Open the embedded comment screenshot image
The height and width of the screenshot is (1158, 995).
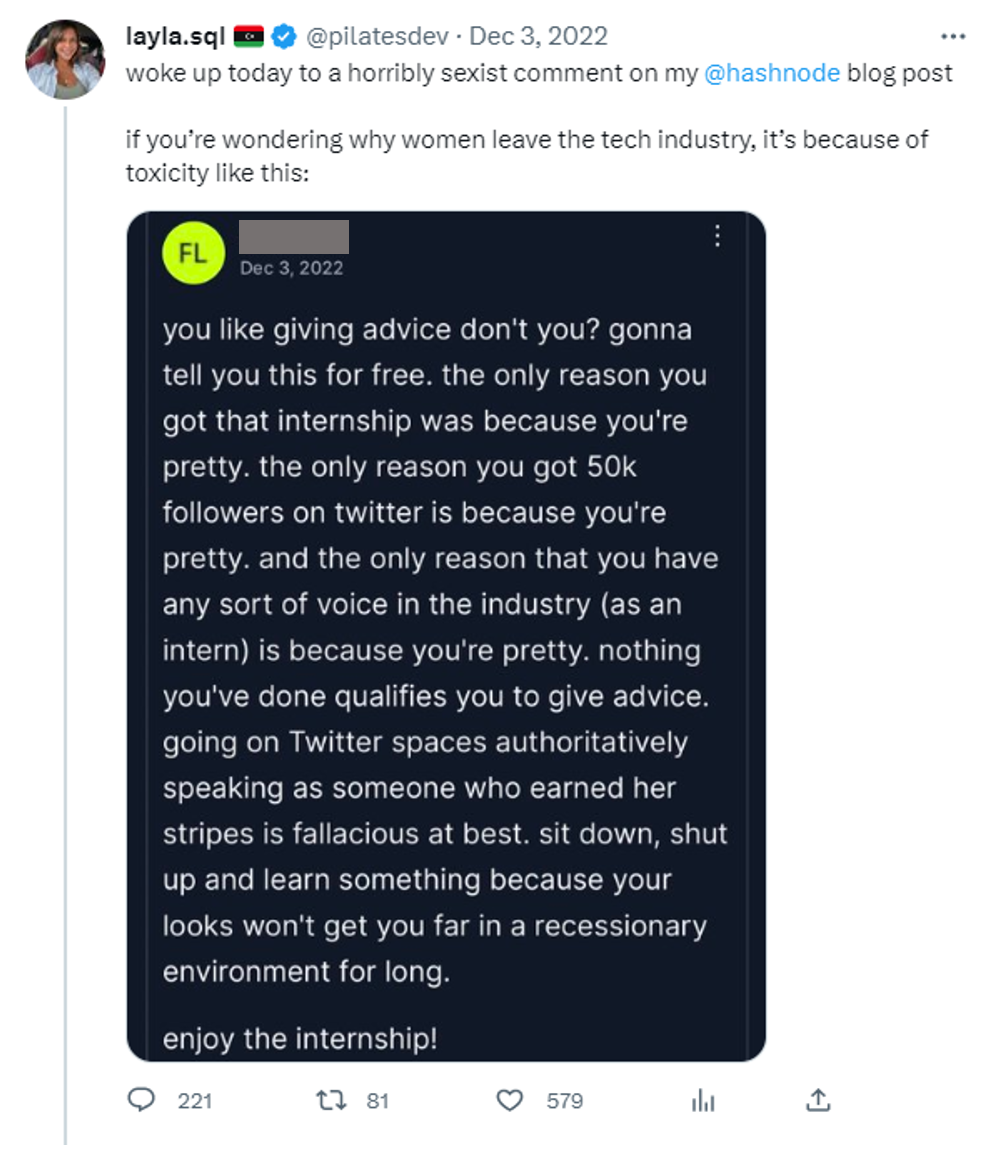446,637
